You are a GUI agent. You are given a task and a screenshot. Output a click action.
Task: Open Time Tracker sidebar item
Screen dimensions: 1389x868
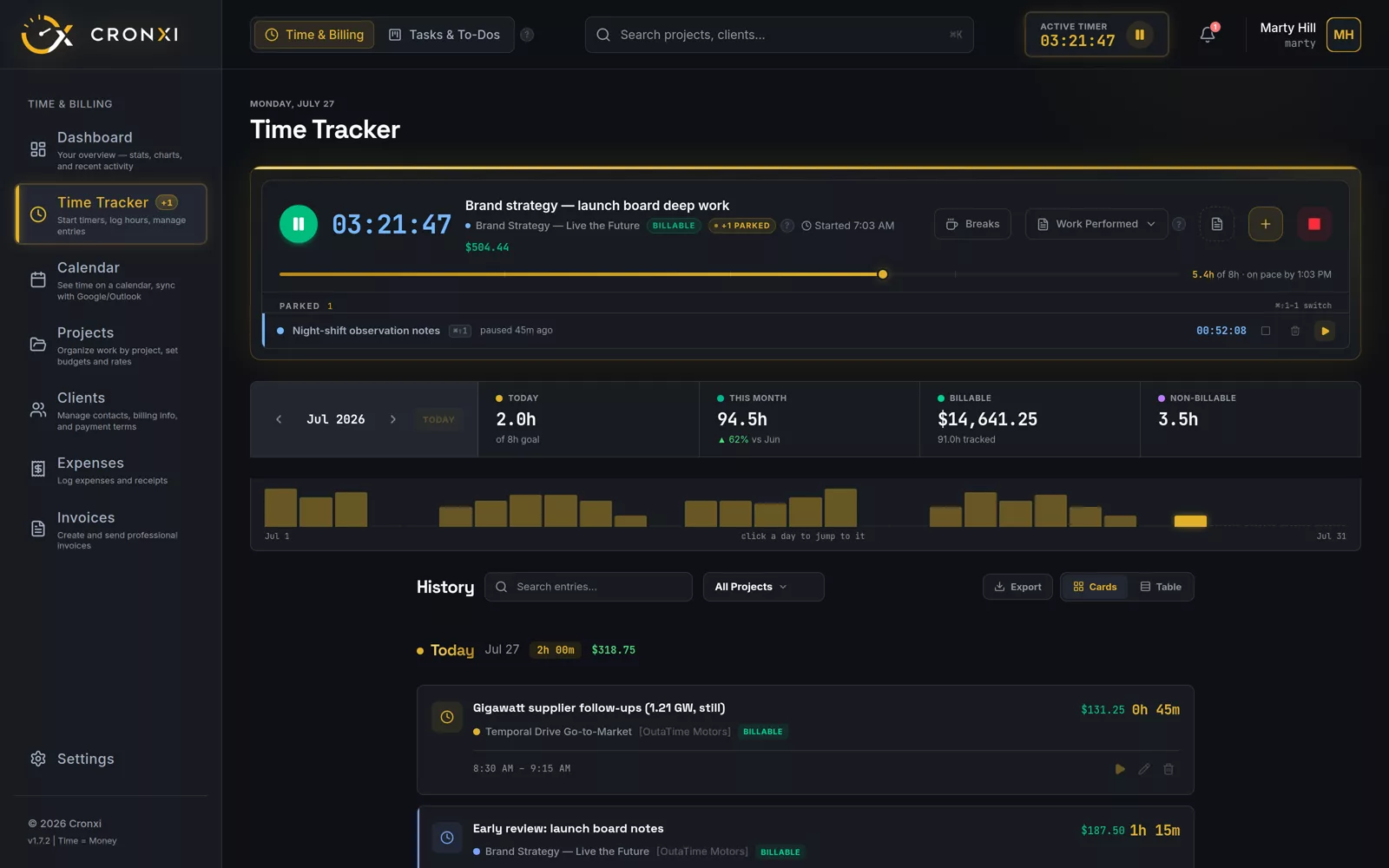pyautogui.click(x=111, y=214)
